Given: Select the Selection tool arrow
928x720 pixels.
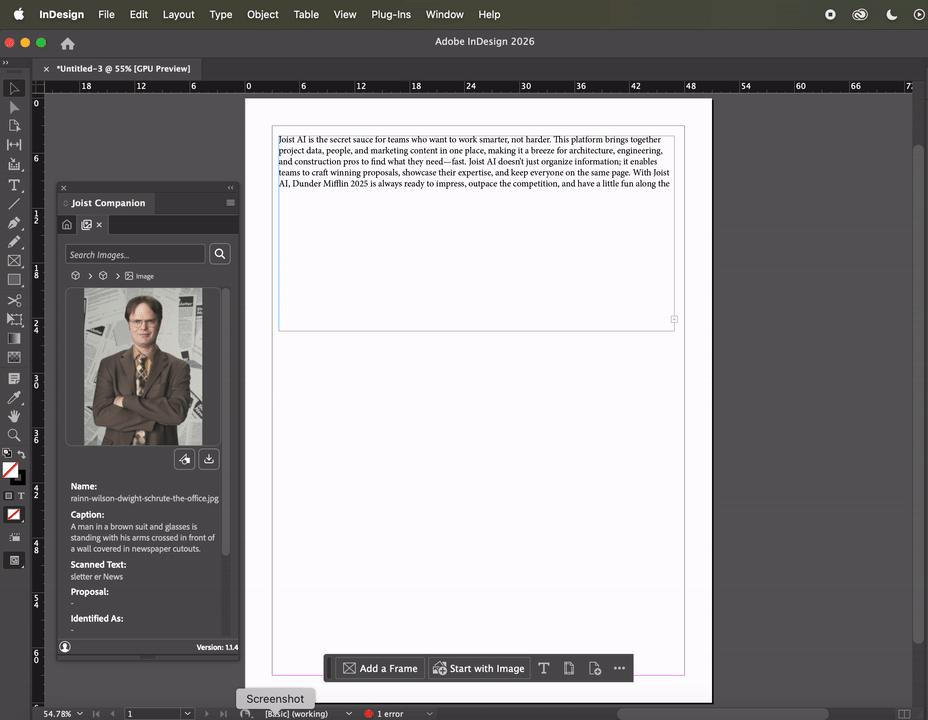Looking at the screenshot, I should (14, 89).
